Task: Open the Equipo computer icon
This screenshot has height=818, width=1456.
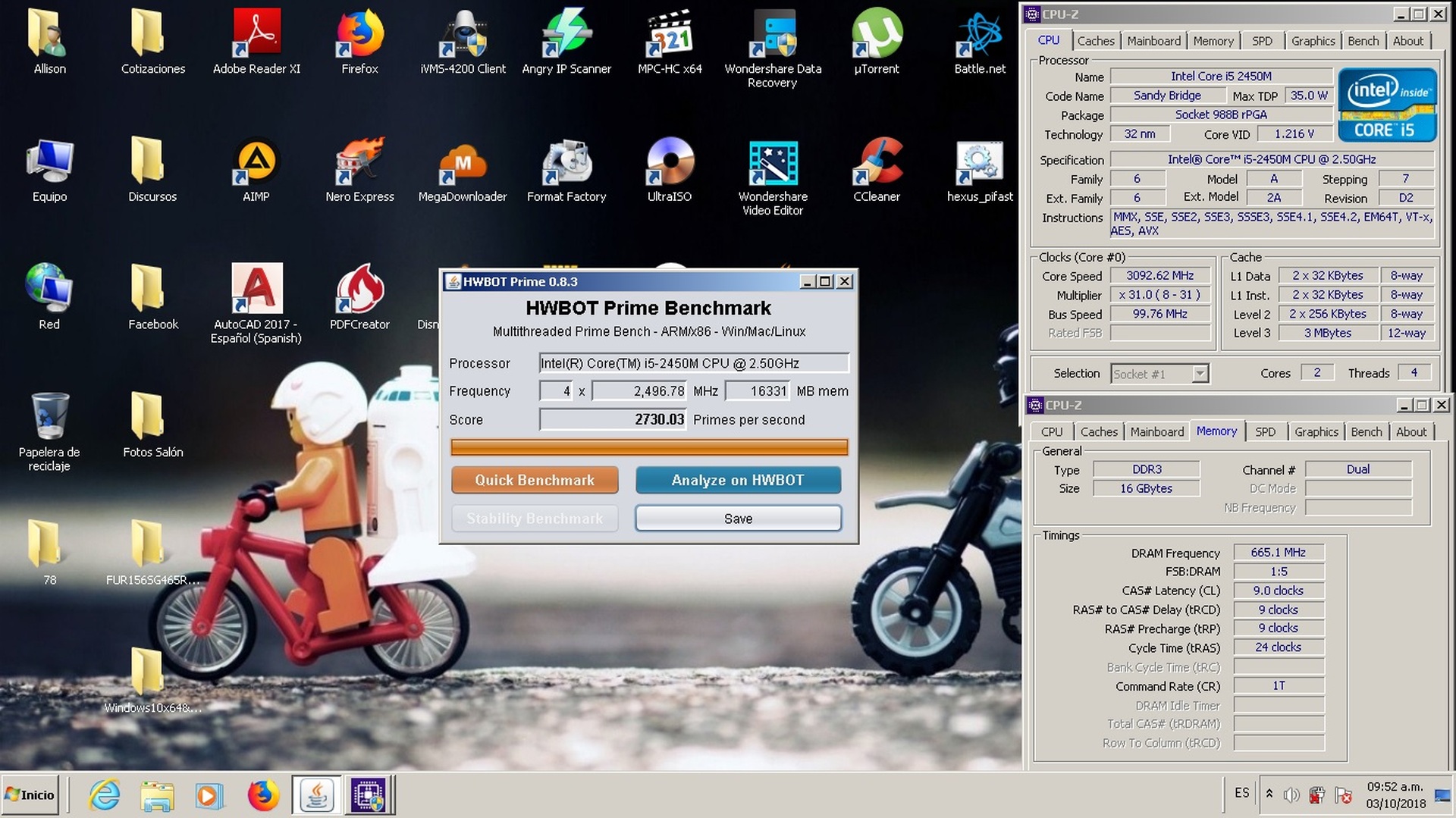Action: coord(49,170)
